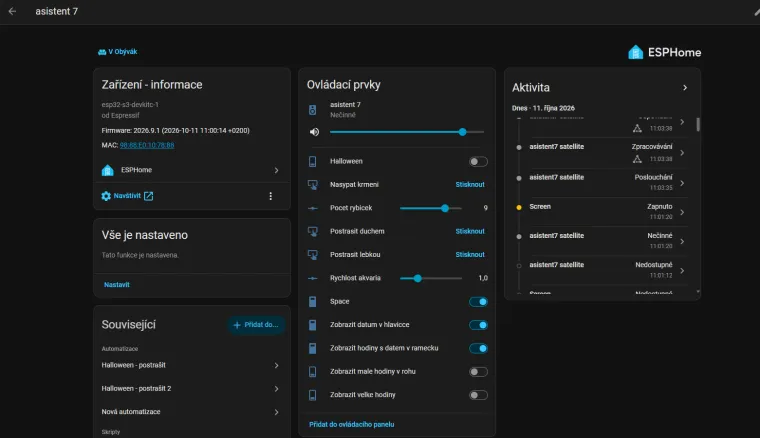Click the volume speaker icon
This screenshot has height=438, width=760.
pos(314,132)
